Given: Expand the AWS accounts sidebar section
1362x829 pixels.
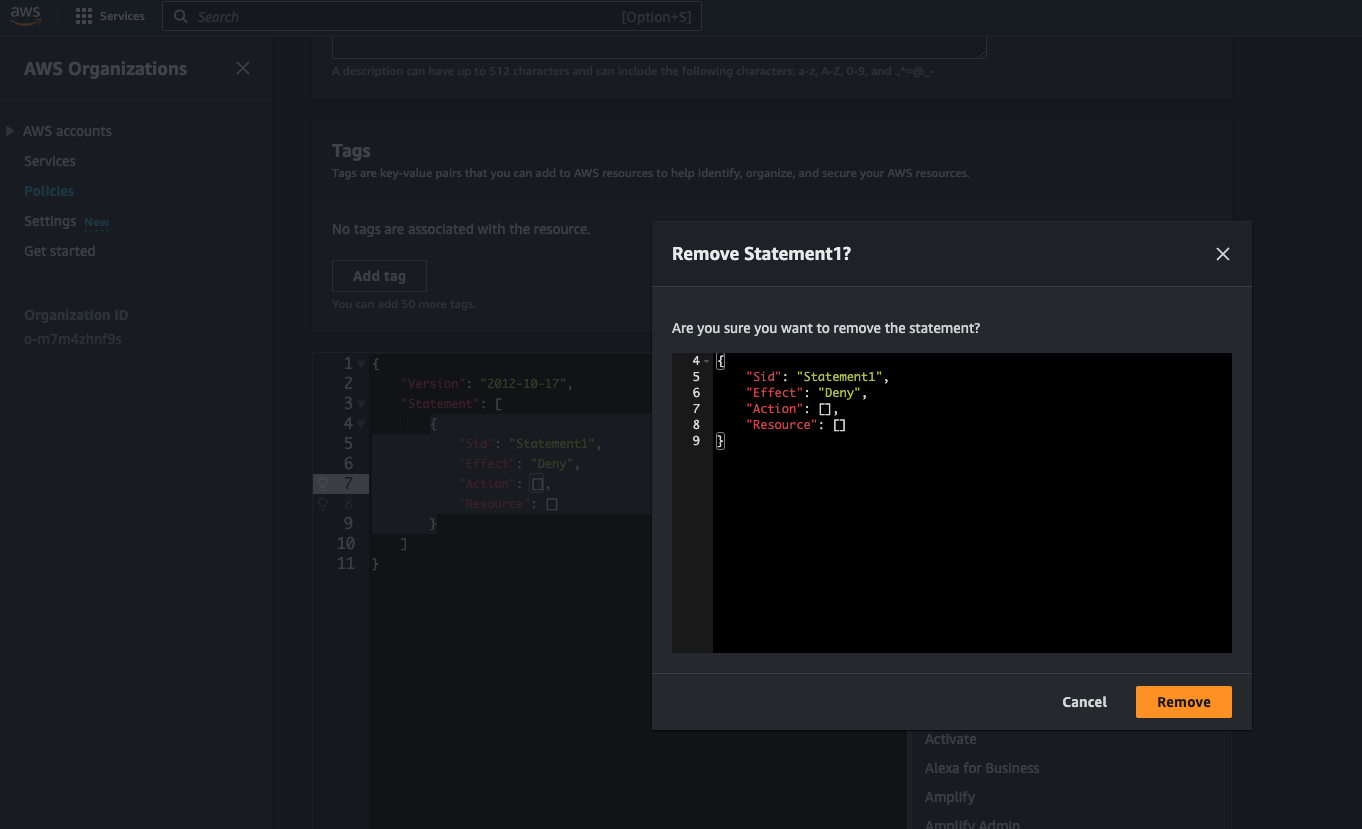Looking at the screenshot, I should (10, 131).
